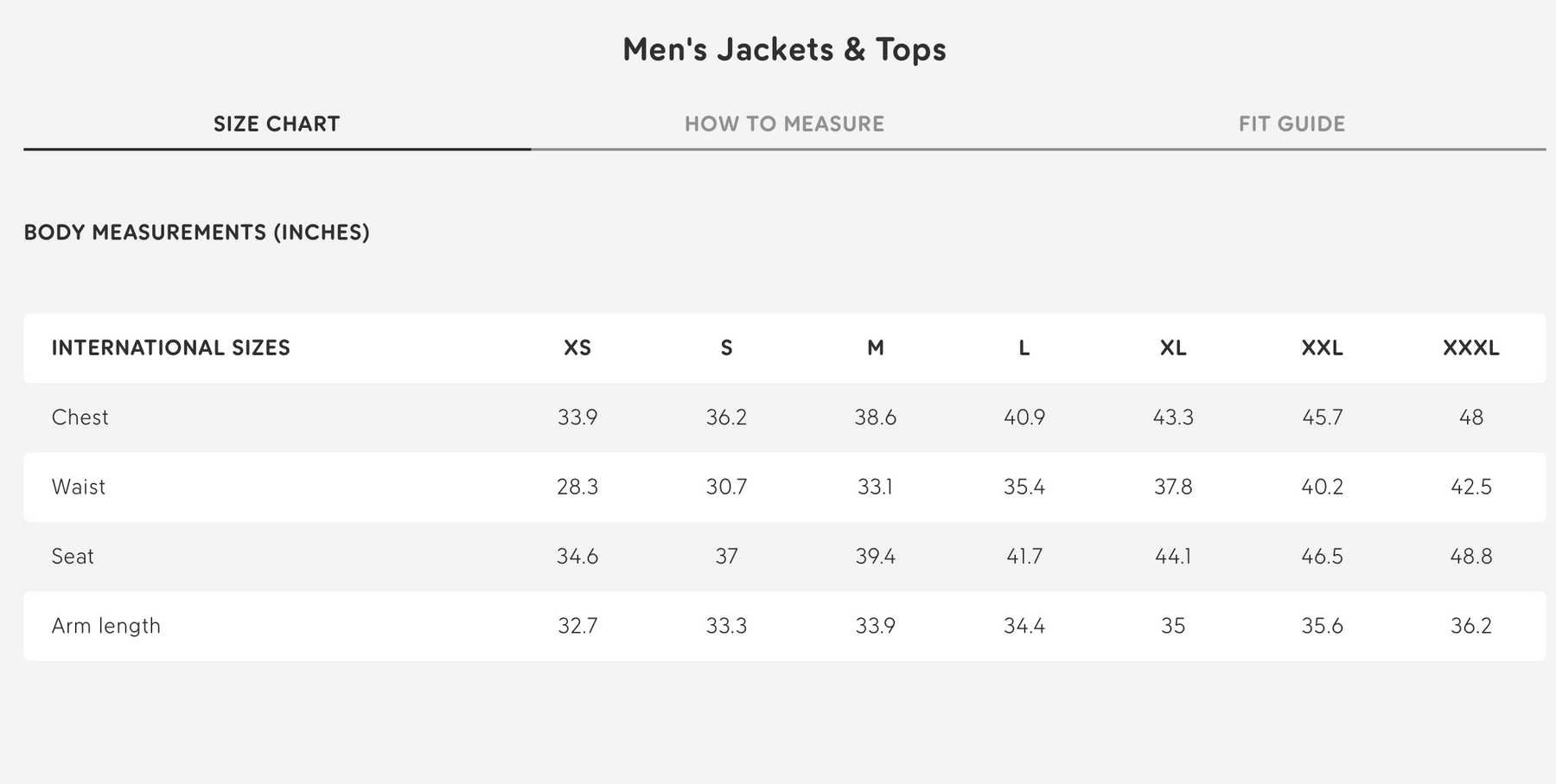The width and height of the screenshot is (1556, 784).
Task: Select the XXXL size column header
Action: coord(1470,348)
